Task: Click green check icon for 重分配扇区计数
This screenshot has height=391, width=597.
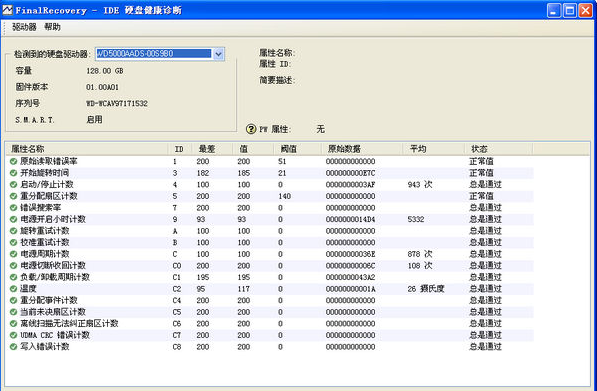Action: point(13,196)
